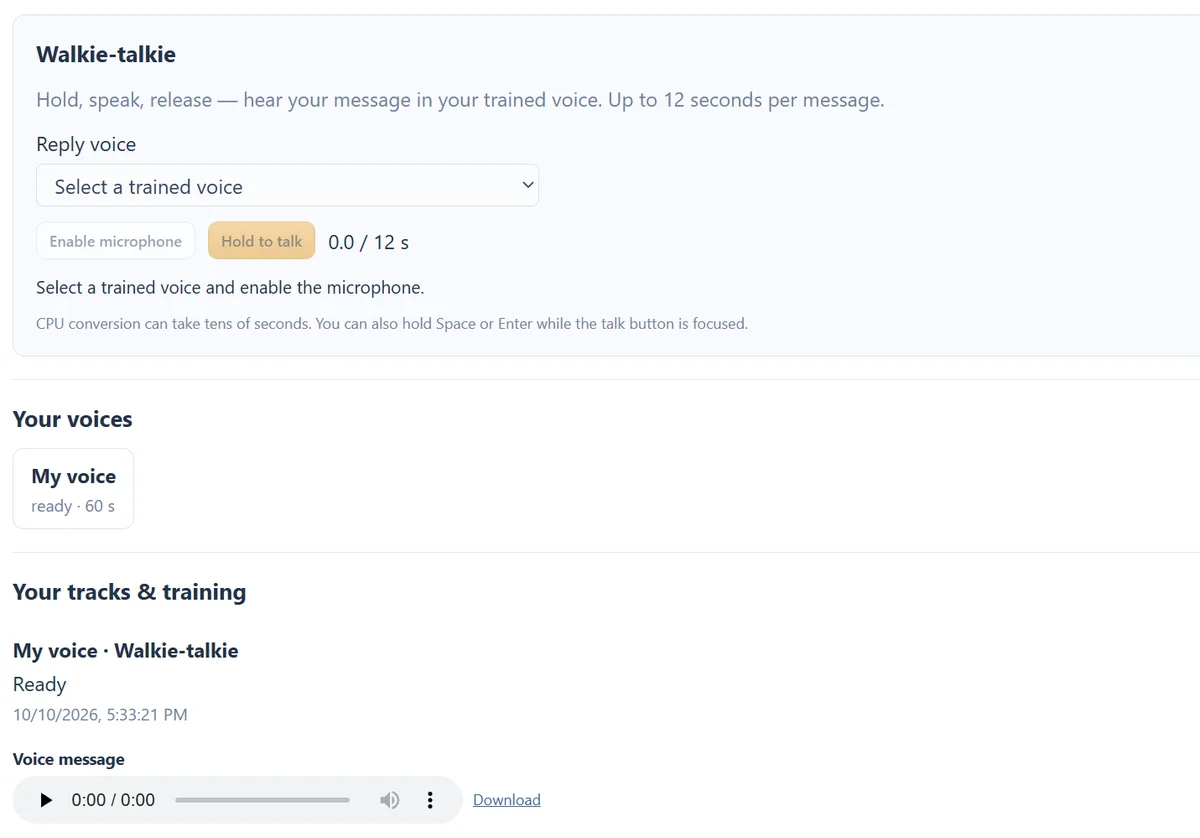Click the Hold to talk button
The height and width of the screenshot is (838, 1200).
[x=262, y=241]
